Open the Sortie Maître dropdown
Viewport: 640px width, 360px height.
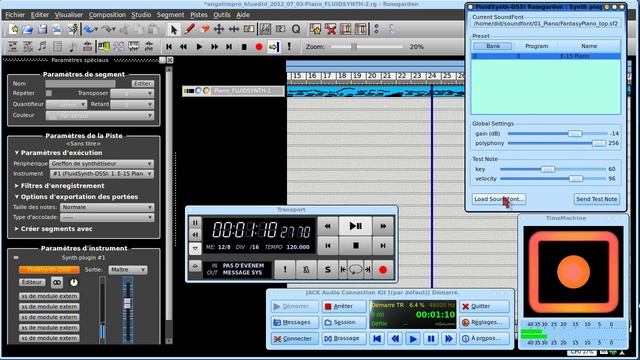click(128, 270)
